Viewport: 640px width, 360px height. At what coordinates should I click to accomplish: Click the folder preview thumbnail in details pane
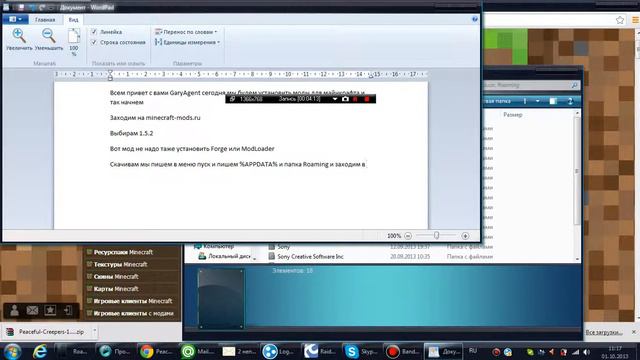tap(221, 298)
